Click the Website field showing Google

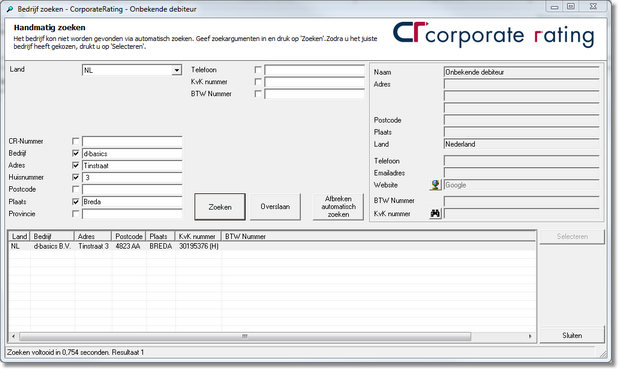(521, 185)
